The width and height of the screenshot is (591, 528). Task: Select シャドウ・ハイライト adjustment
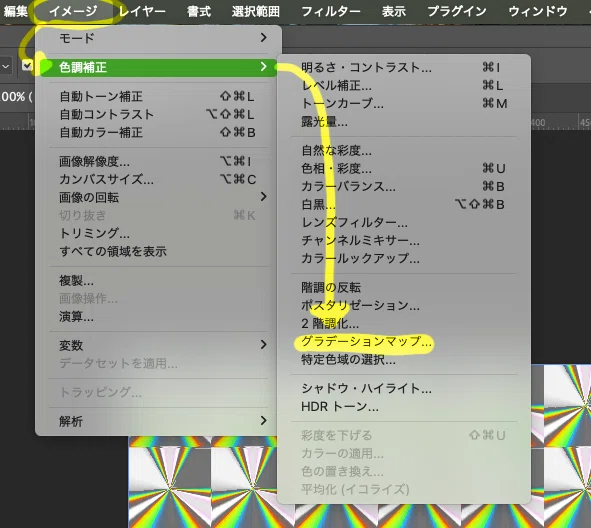(404, 389)
